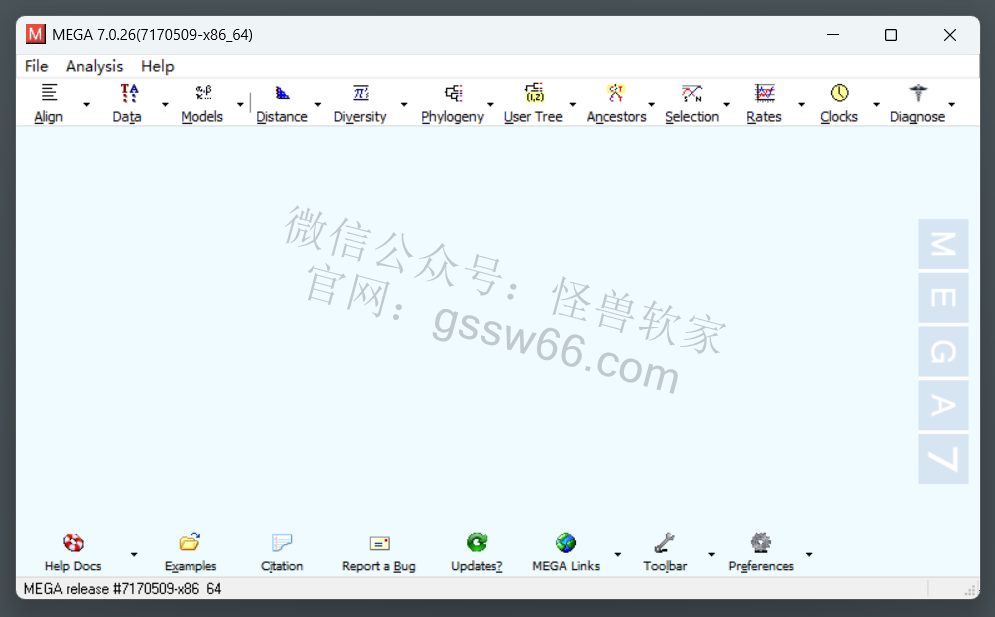This screenshot has width=995, height=617.
Task: Click the Rates icon
Action: pos(765,93)
